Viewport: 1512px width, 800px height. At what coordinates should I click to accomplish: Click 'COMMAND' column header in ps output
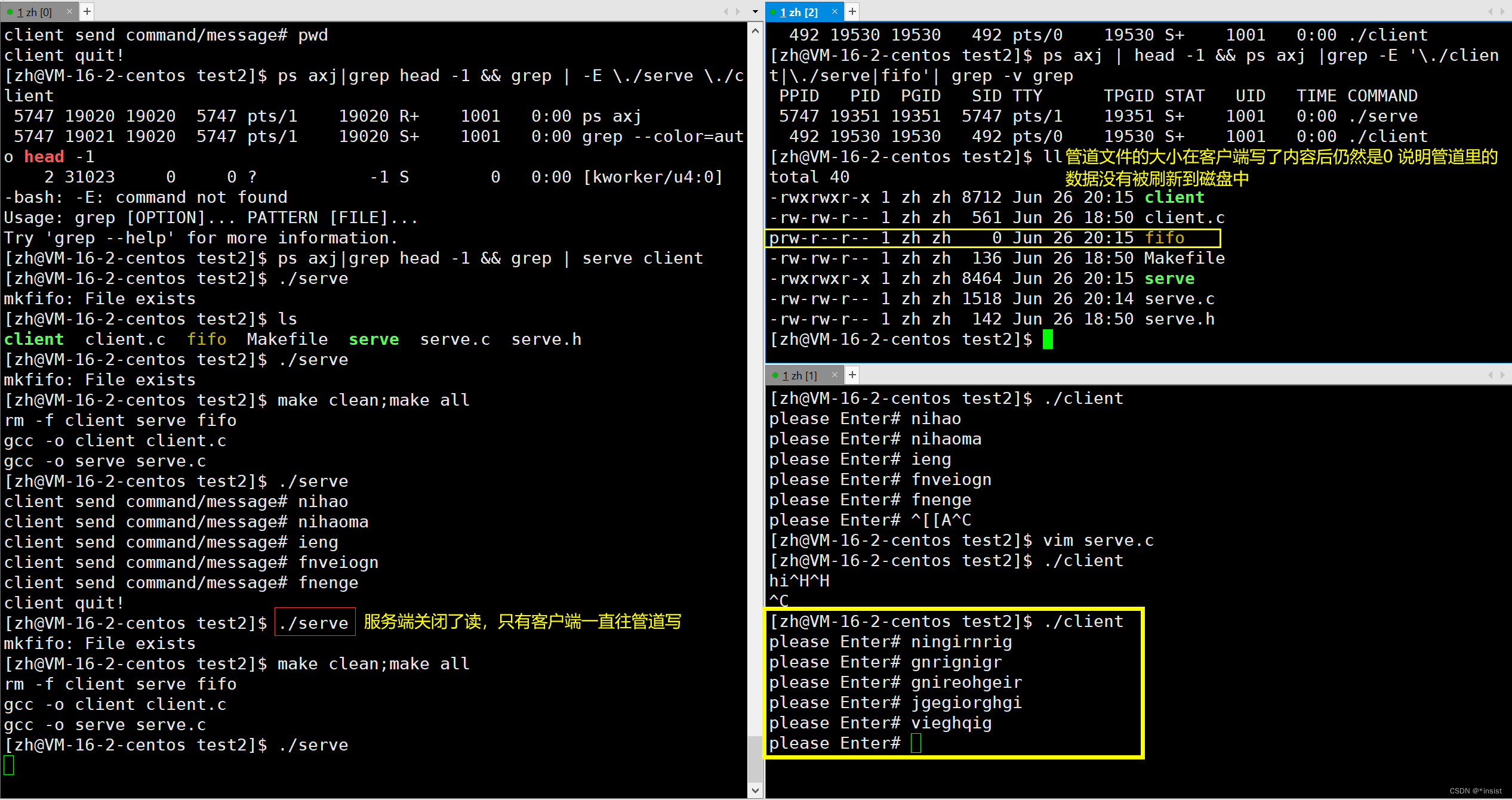pyautogui.click(x=1382, y=96)
